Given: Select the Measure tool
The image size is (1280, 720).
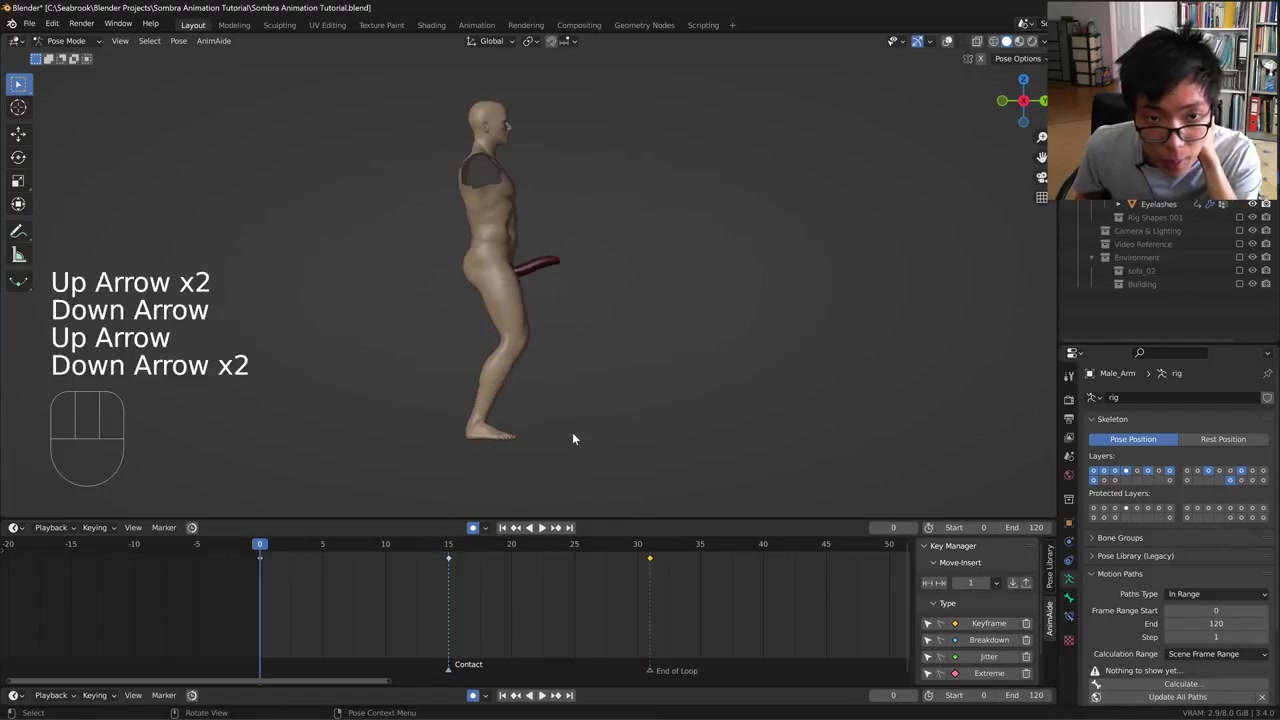Looking at the screenshot, I should click(18, 255).
